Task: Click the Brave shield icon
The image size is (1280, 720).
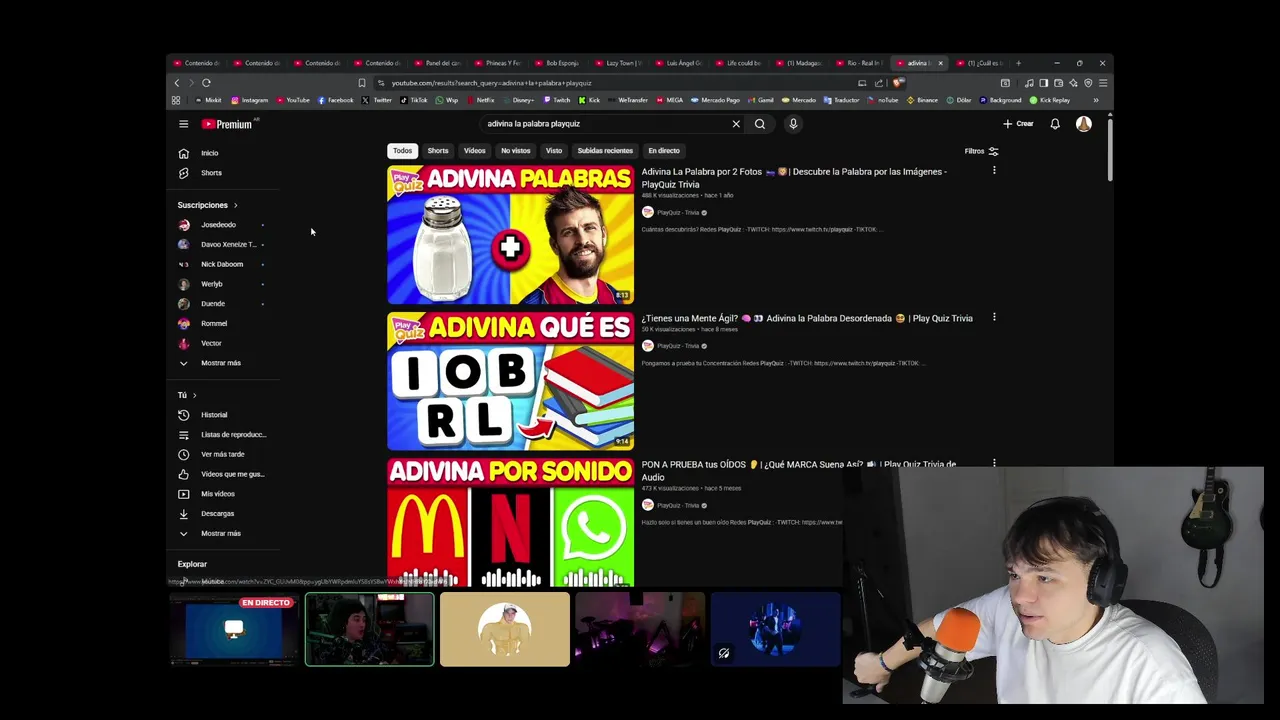Action: pyautogui.click(x=898, y=83)
